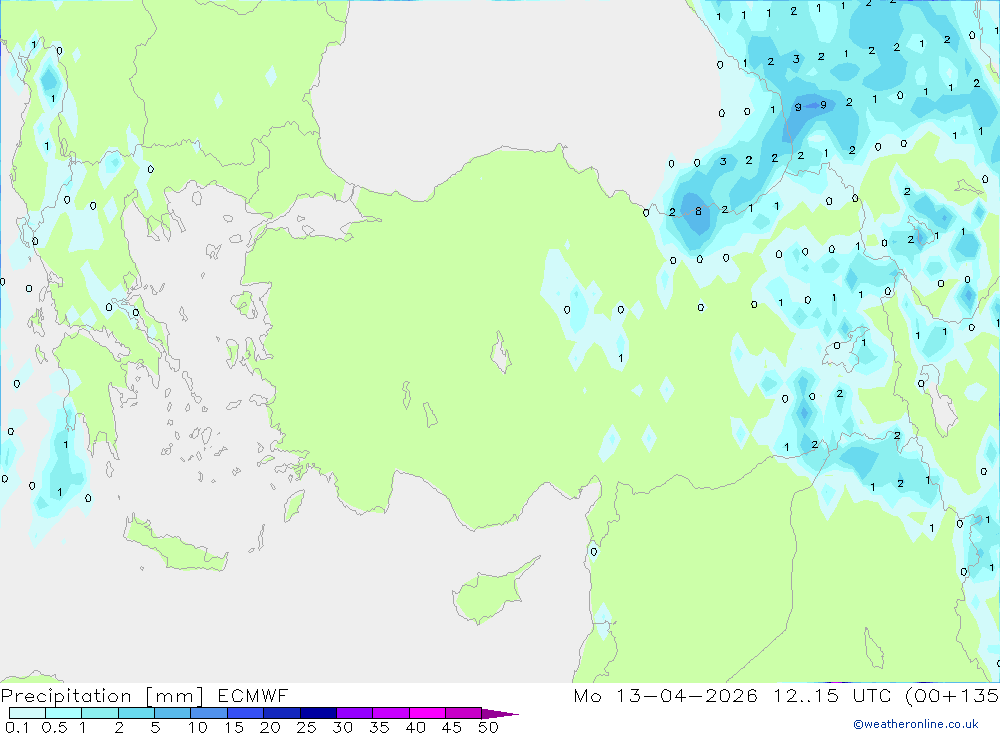The height and width of the screenshot is (733, 1000).
Task: Click the 'Precipitation [mm]' title text
Action: click(103, 696)
